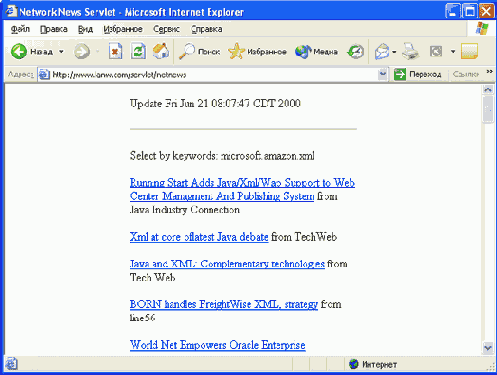This screenshot has width=497, height=375.
Task: Refresh the page with the Refresh icon
Action: [x=138, y=52]
